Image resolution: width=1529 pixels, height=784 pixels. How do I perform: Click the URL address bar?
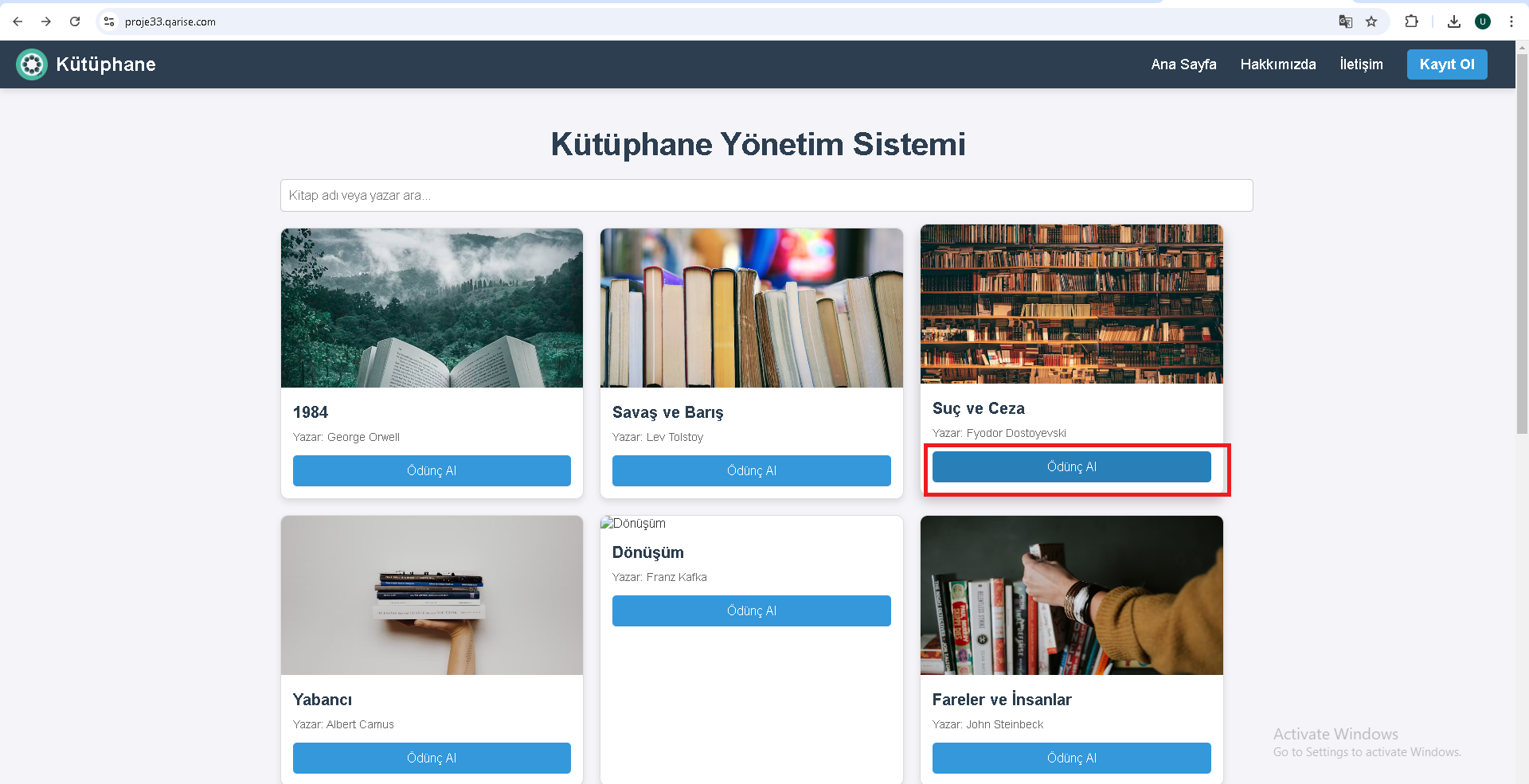[x=717, y=21]
